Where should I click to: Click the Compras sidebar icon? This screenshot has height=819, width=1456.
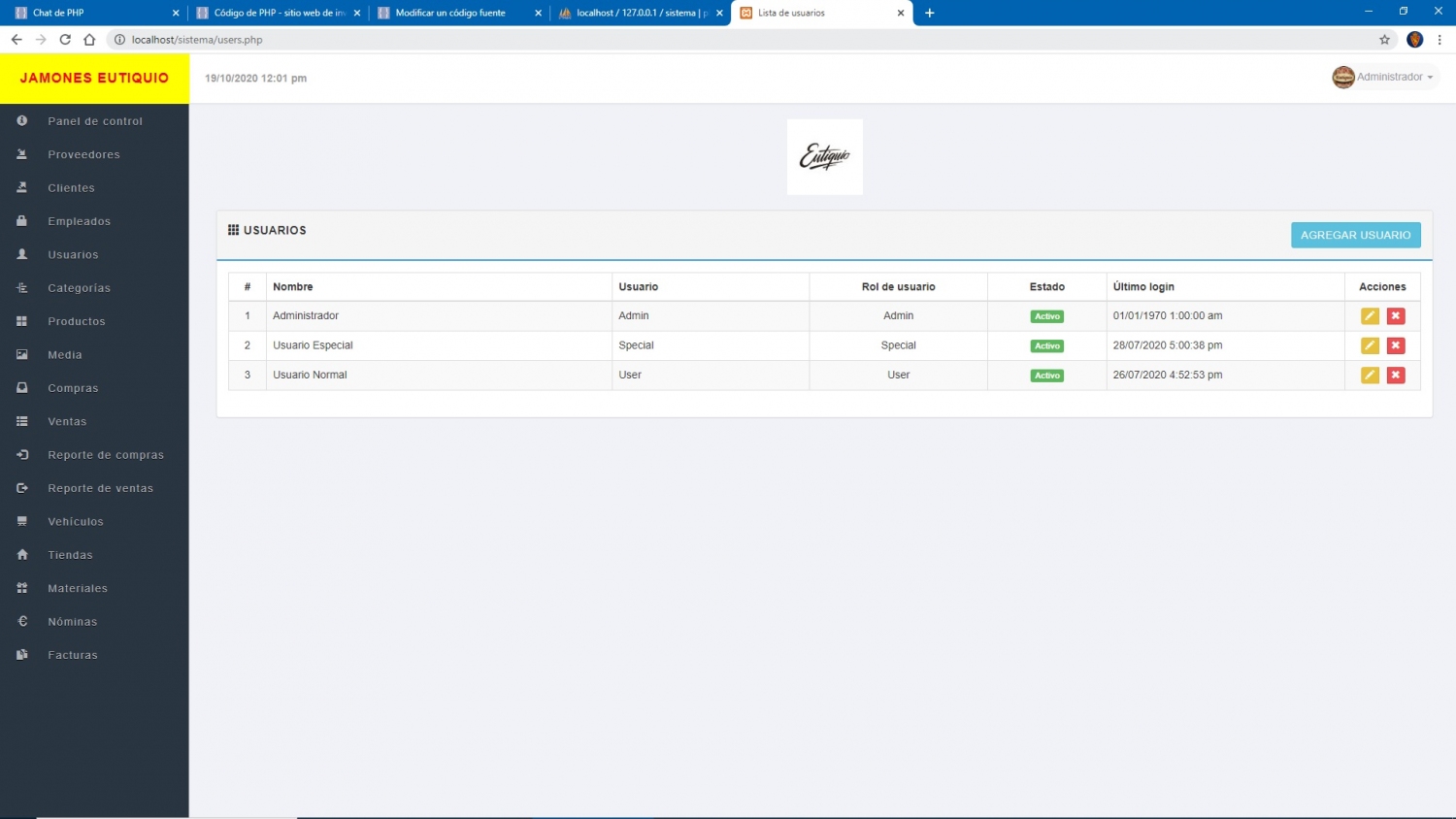21,388
